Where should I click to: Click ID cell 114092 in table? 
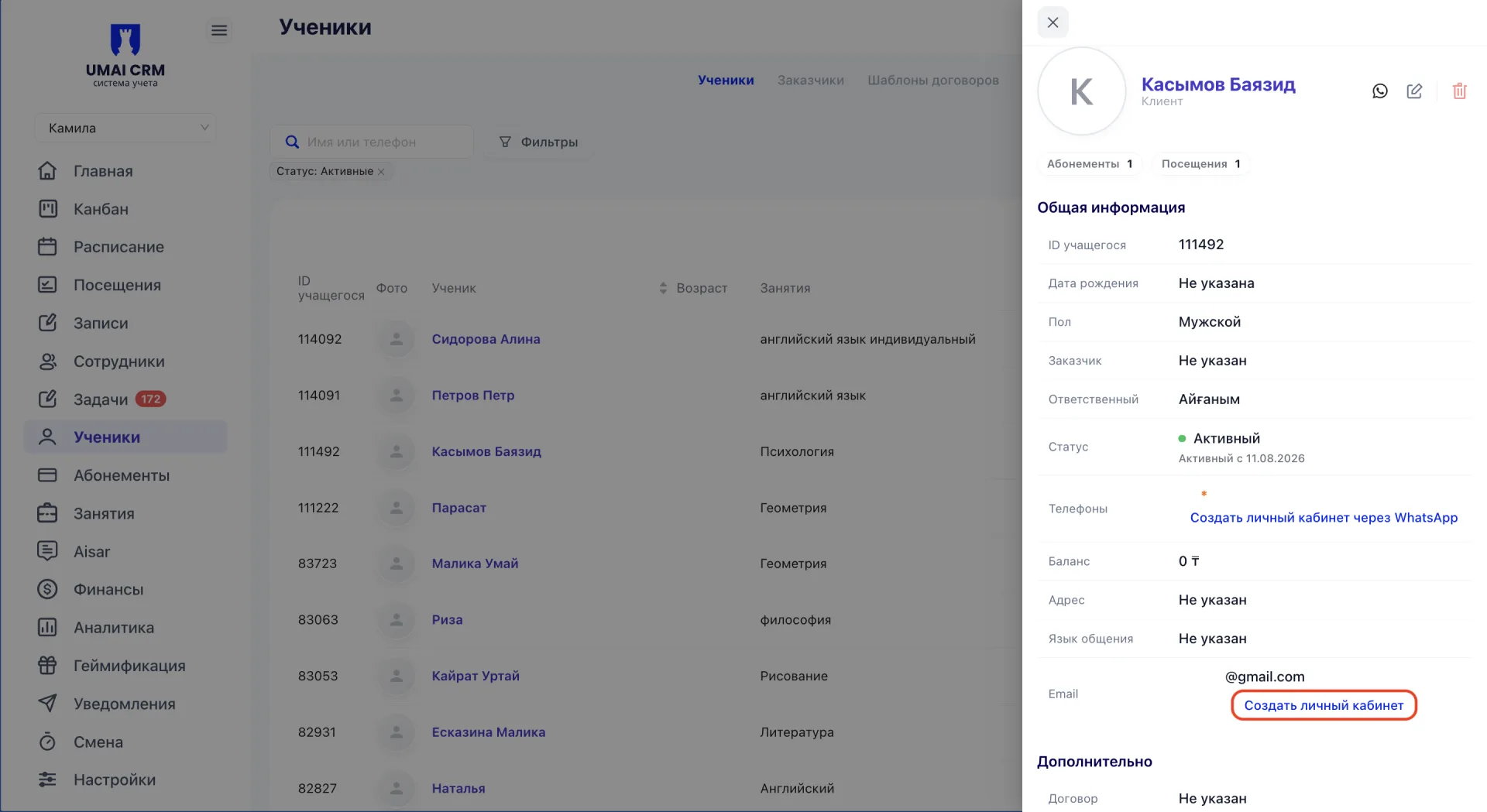coord(320,339)
